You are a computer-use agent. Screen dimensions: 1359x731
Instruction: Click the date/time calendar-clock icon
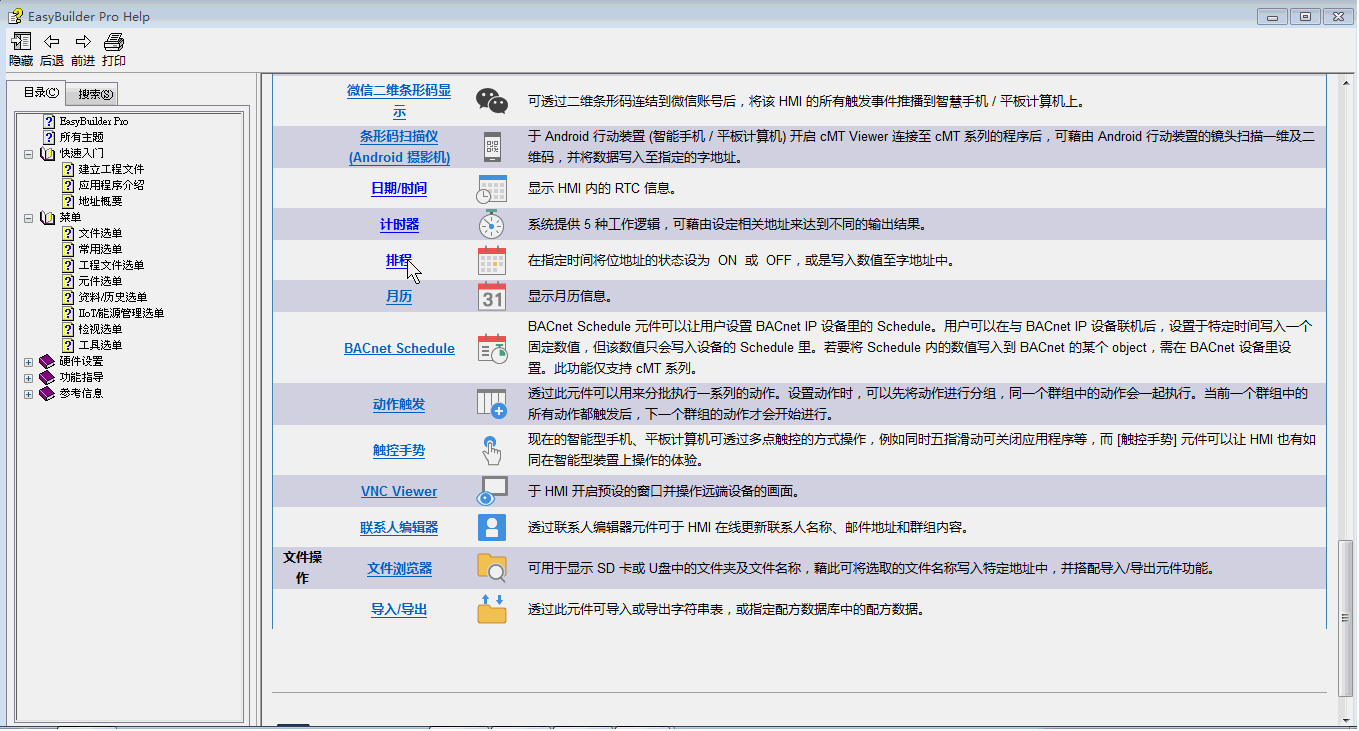click(x=492, y=188)
